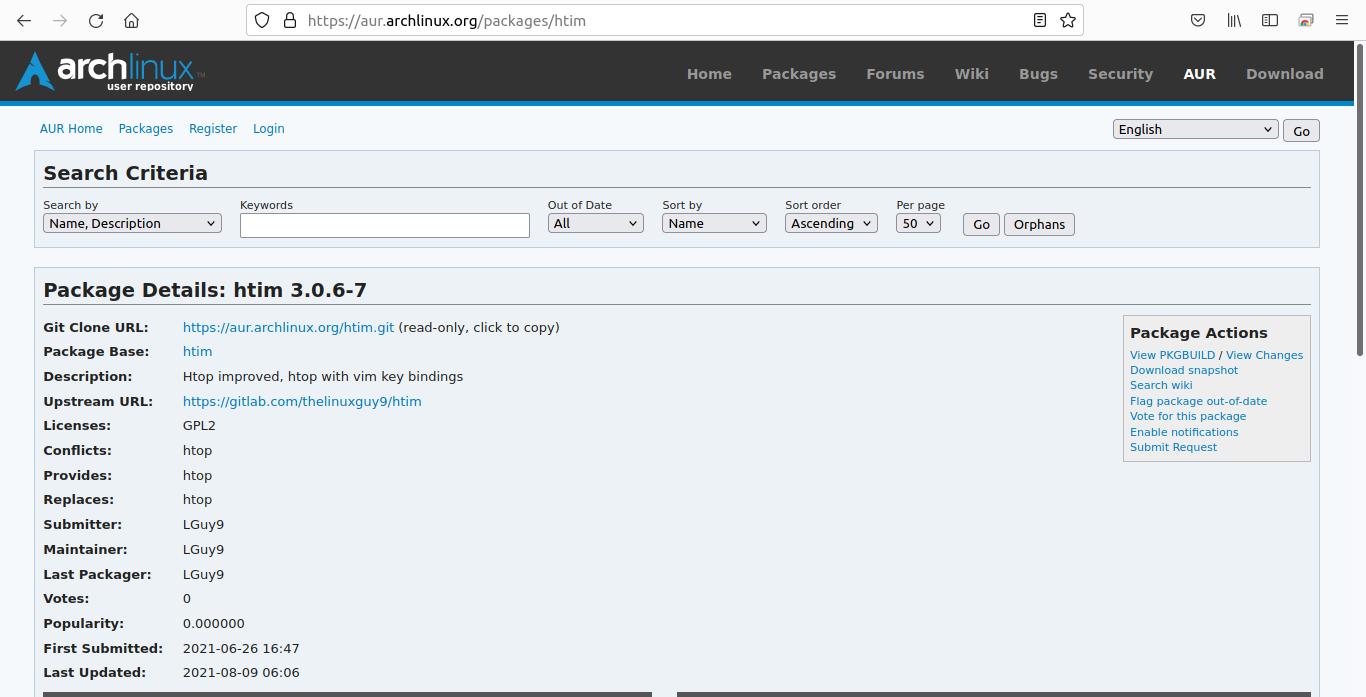The height and width of the screenshot is (697, 1366).
Task: Expand the Sort by Name dropdown
Action: tap(714, 223)
